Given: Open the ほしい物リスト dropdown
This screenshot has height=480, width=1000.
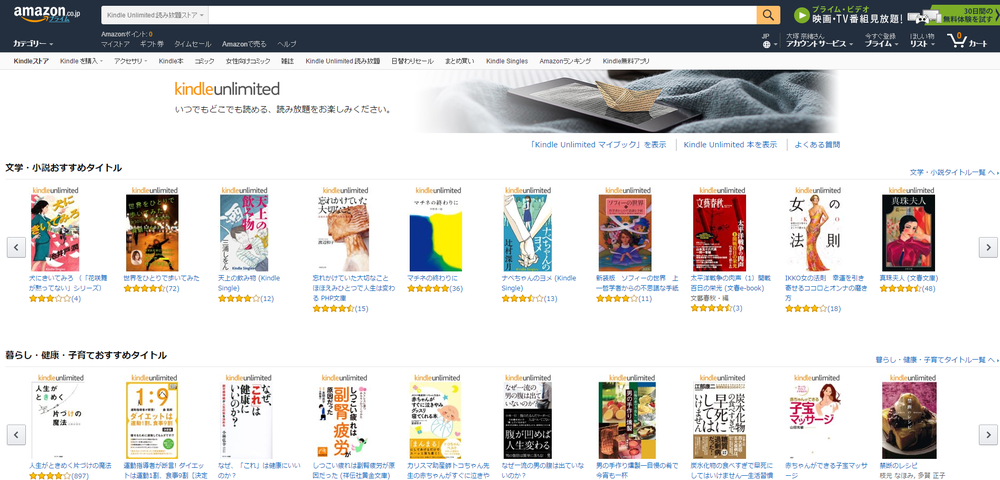Looking at the screenshot, I should [x=922, y=41].
